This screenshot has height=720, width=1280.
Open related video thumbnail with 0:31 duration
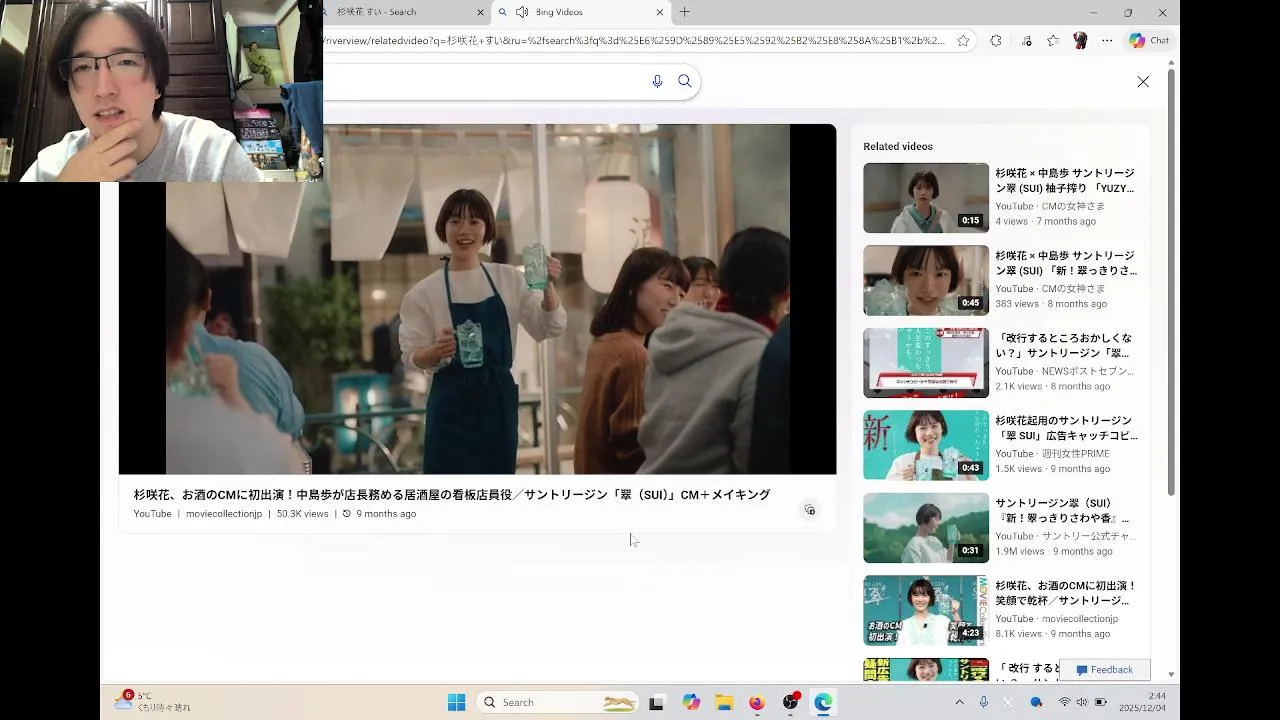pos(926,528)
